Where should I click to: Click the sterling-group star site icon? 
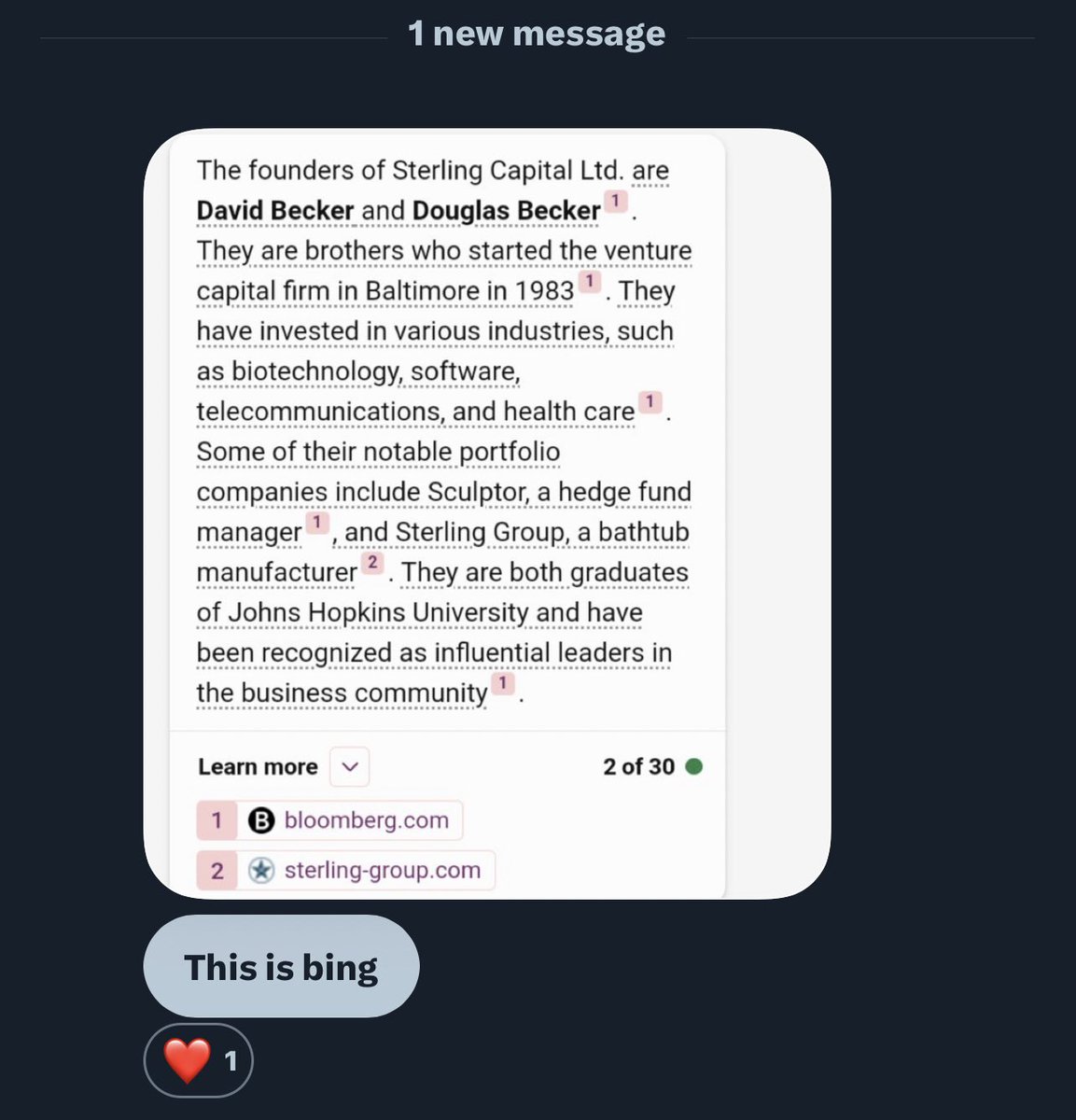pyautogui.click(x=261, y=870)
